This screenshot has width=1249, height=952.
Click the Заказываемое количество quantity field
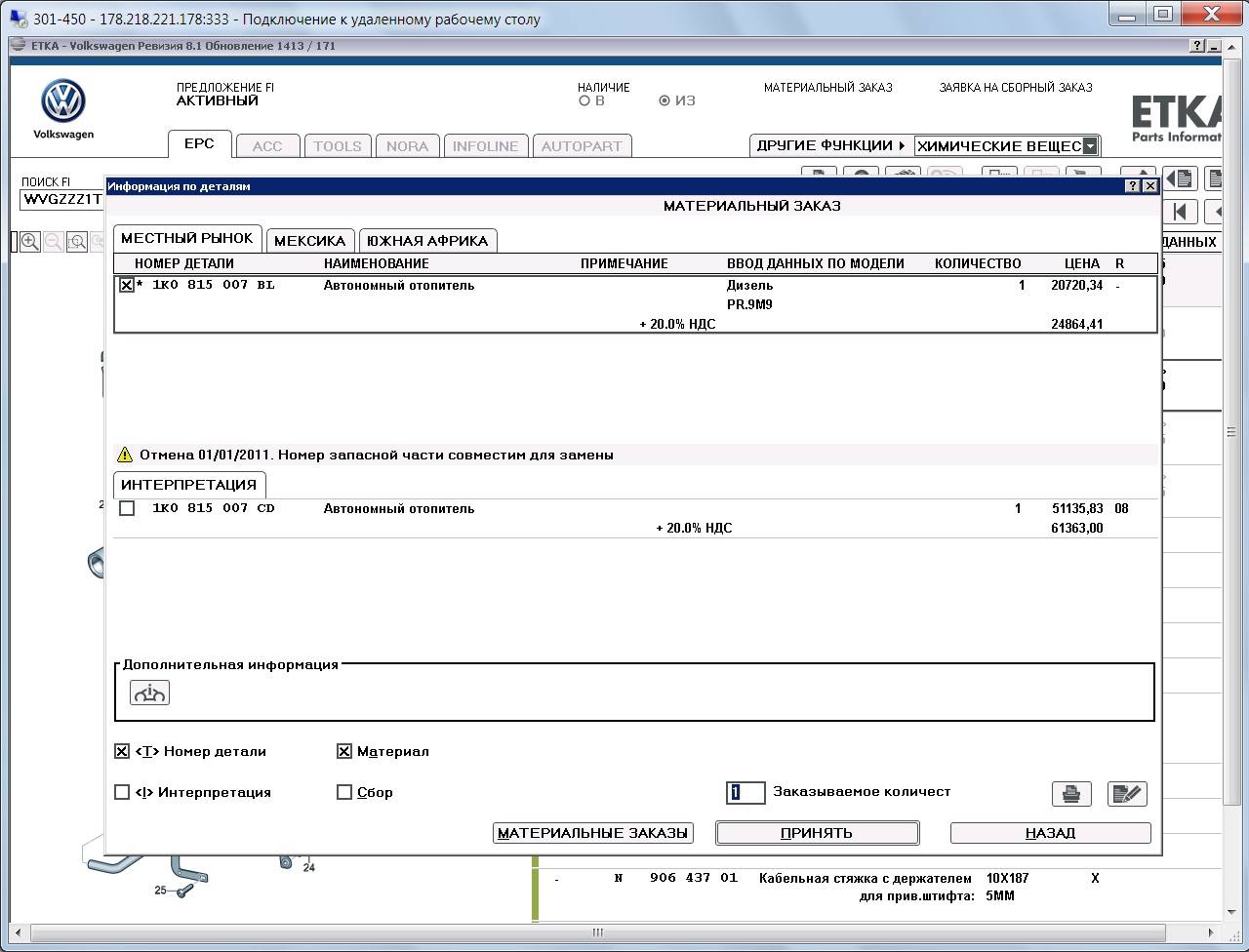[745, 792]
